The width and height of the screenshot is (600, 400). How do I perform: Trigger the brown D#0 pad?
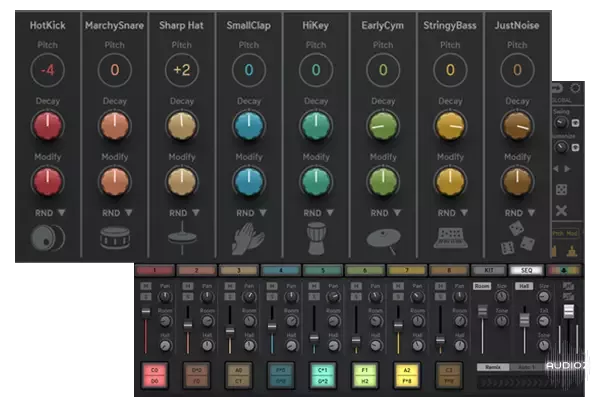(197, 376)
